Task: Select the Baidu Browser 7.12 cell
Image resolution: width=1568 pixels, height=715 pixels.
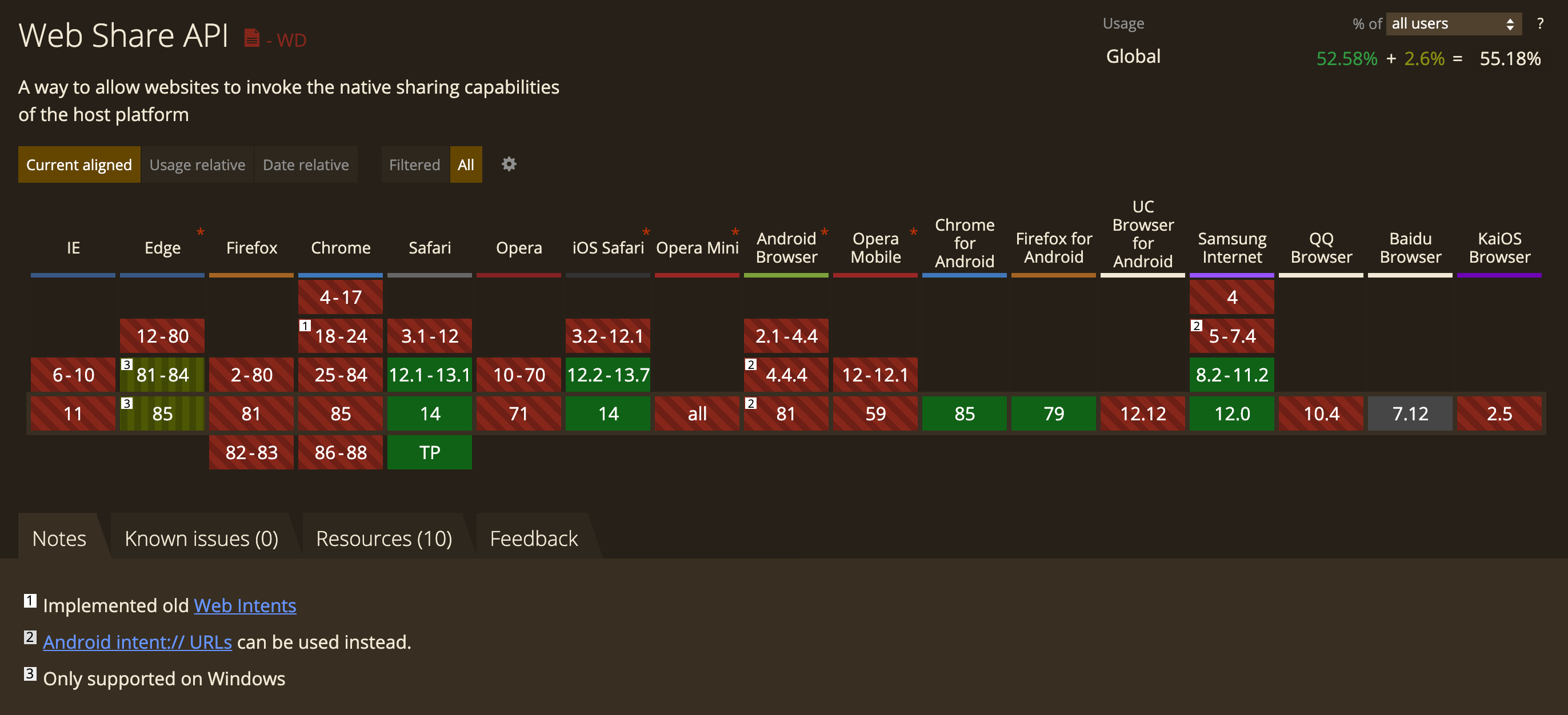Action: coord(1410,414)
